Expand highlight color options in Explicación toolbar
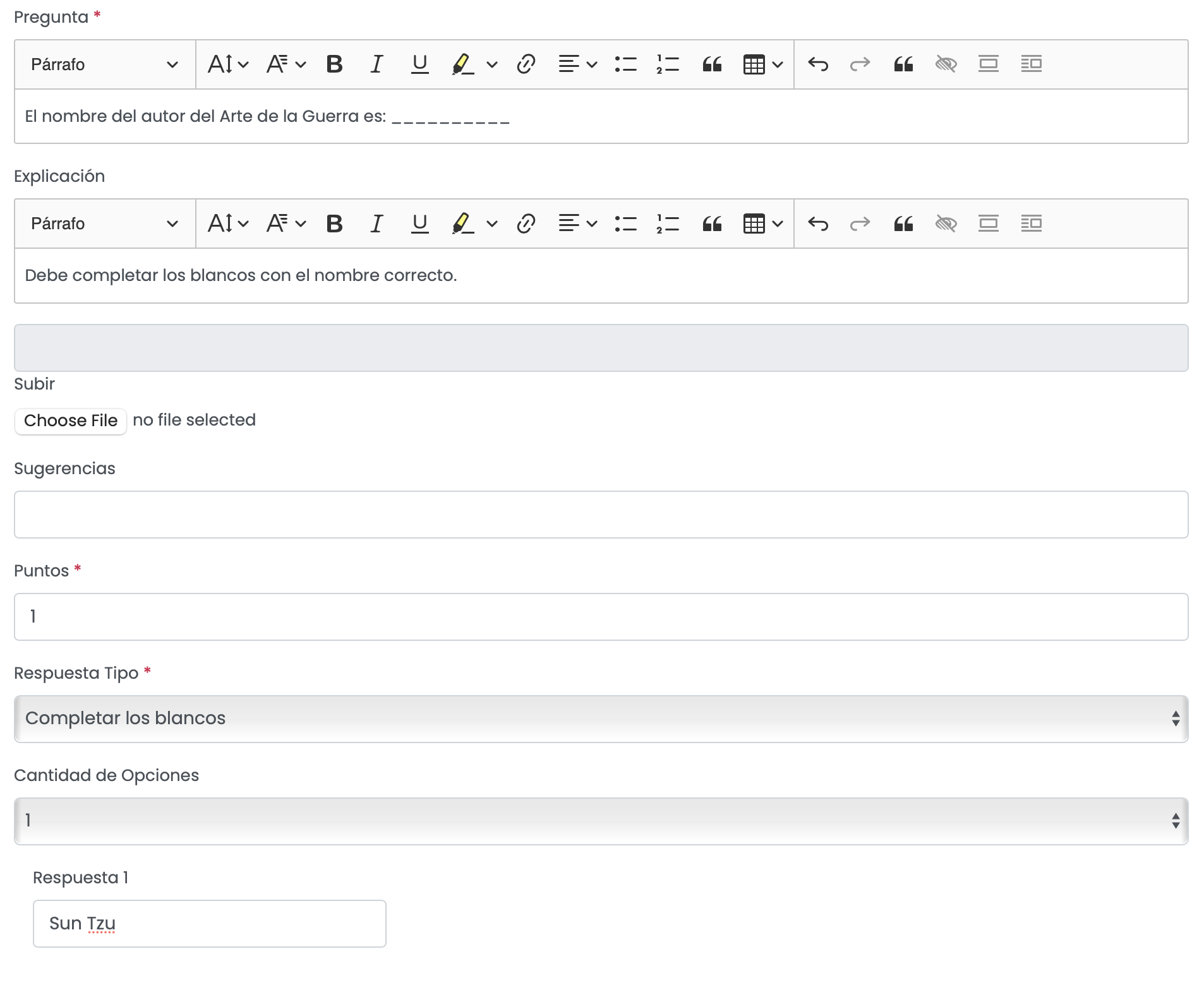This screenshot has width=1204, height=990. coord(492,224)
